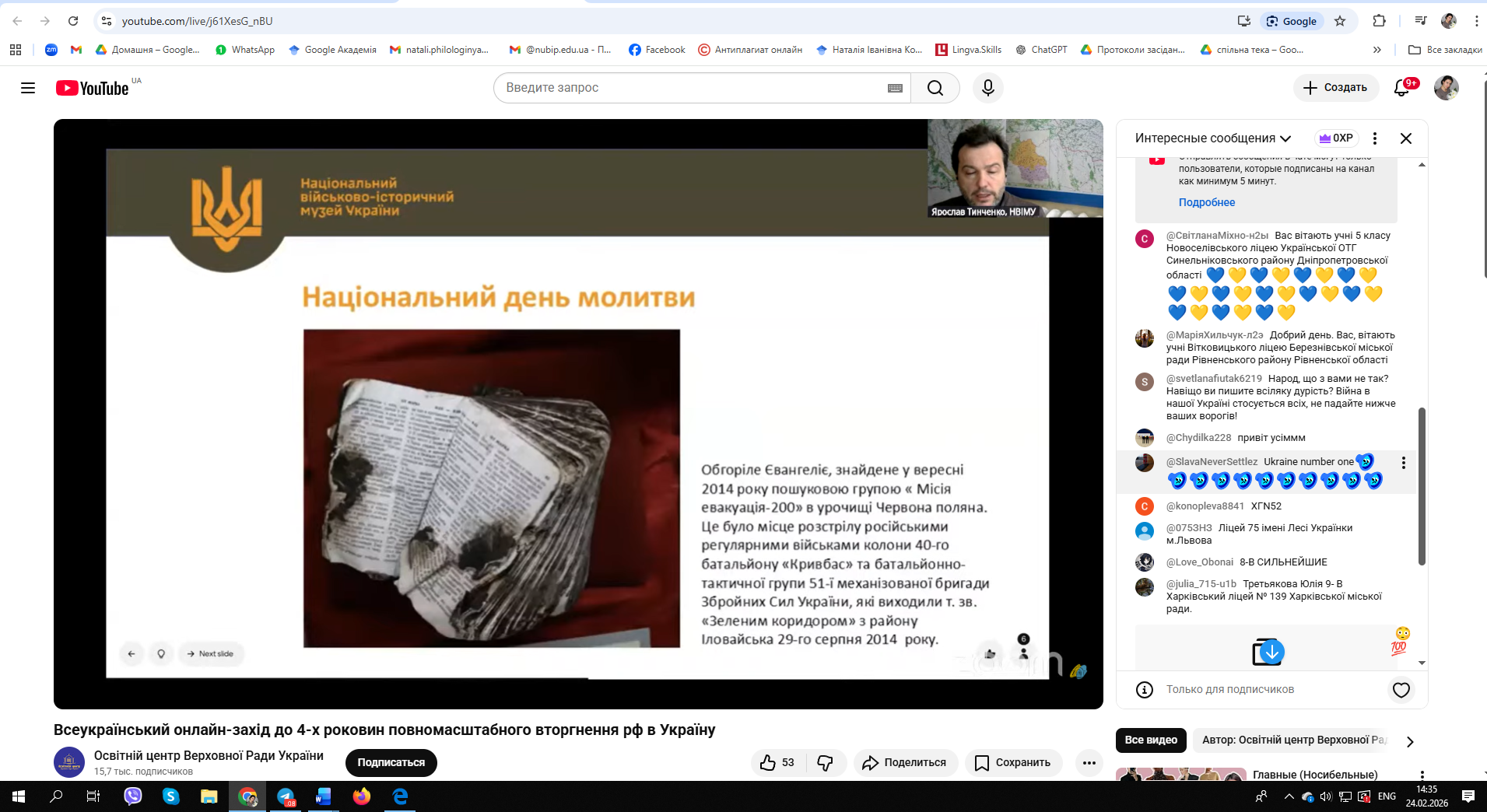Click the live chat scrollbar thumb
This screenshot has width=1487, height=812.
coord(1422,486)
